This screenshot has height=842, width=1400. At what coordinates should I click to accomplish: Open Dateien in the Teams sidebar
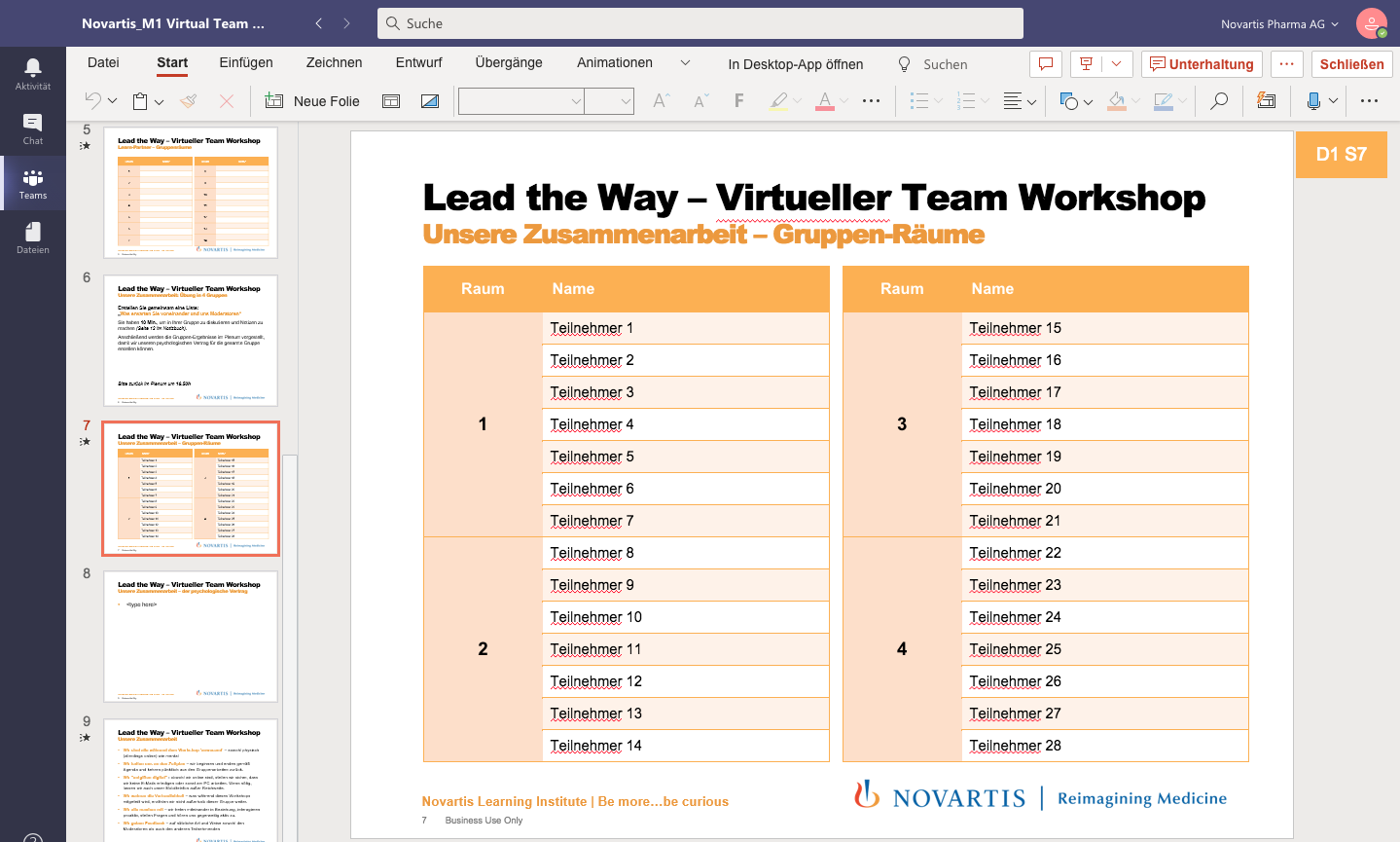pyautogui.click(x=33, y=238)
